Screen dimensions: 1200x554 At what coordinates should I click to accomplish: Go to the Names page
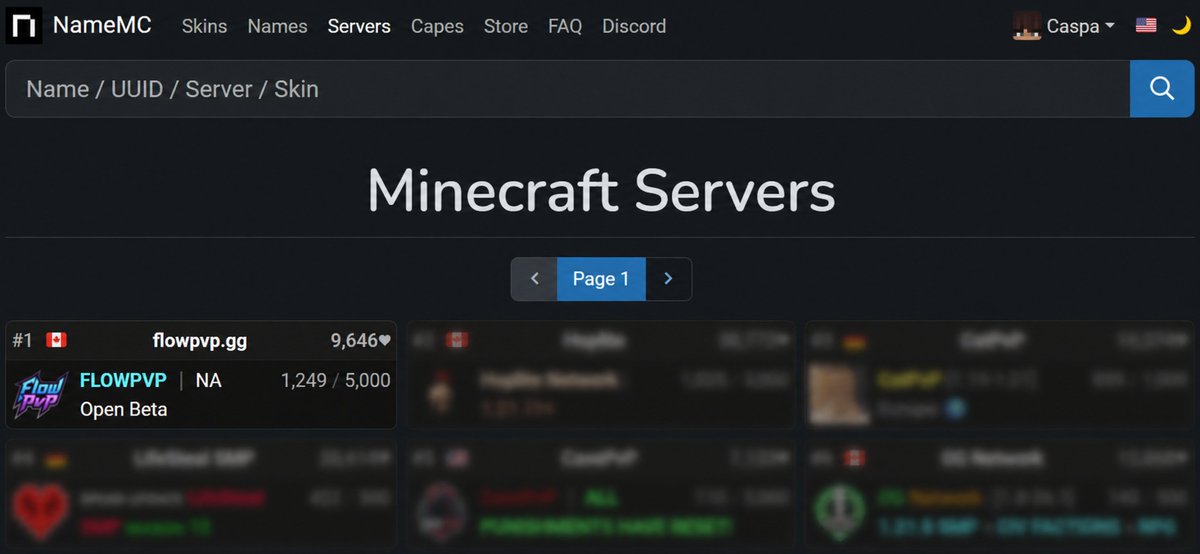tap(277, 26)
